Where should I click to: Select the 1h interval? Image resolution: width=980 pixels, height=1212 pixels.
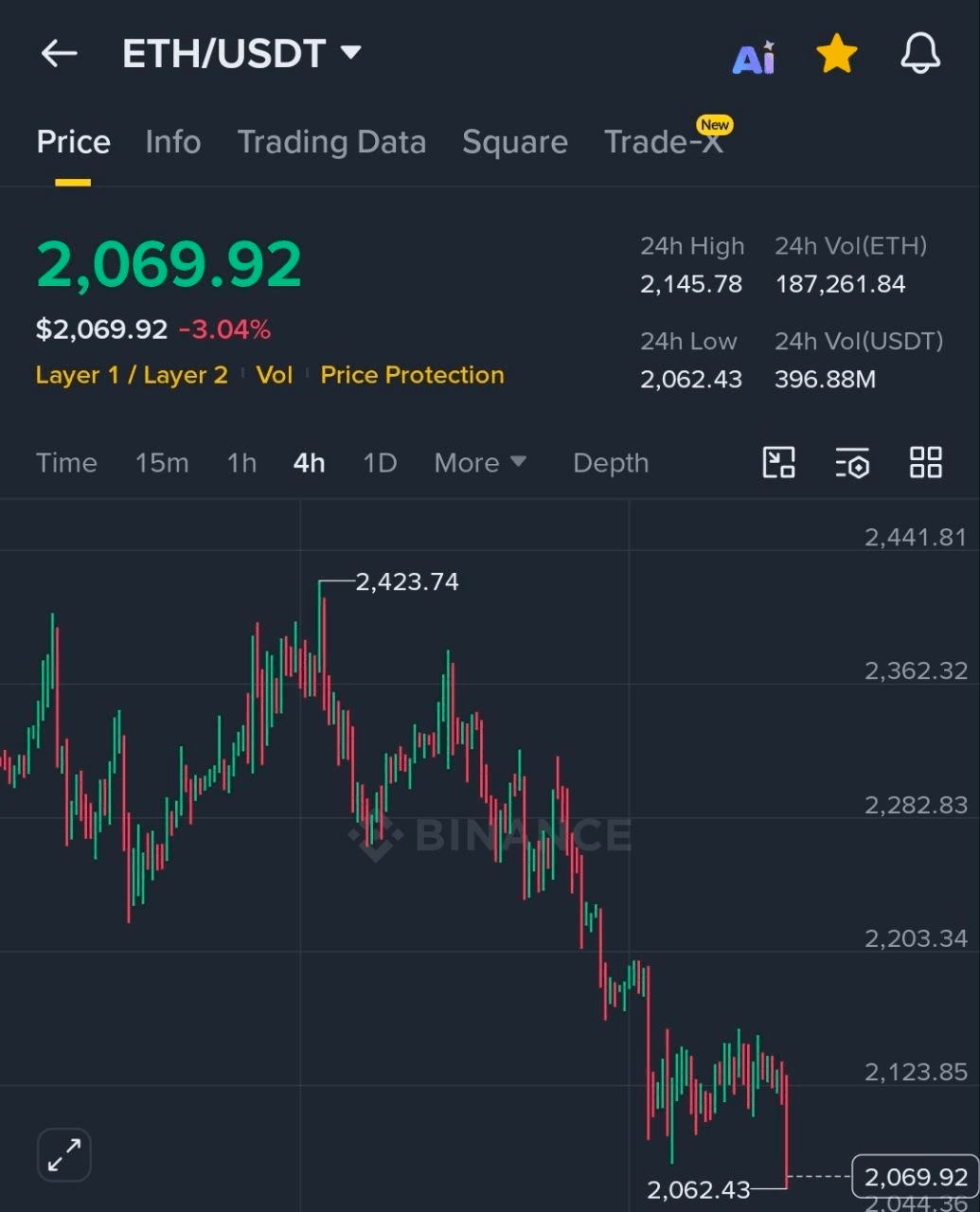(241, 463)
